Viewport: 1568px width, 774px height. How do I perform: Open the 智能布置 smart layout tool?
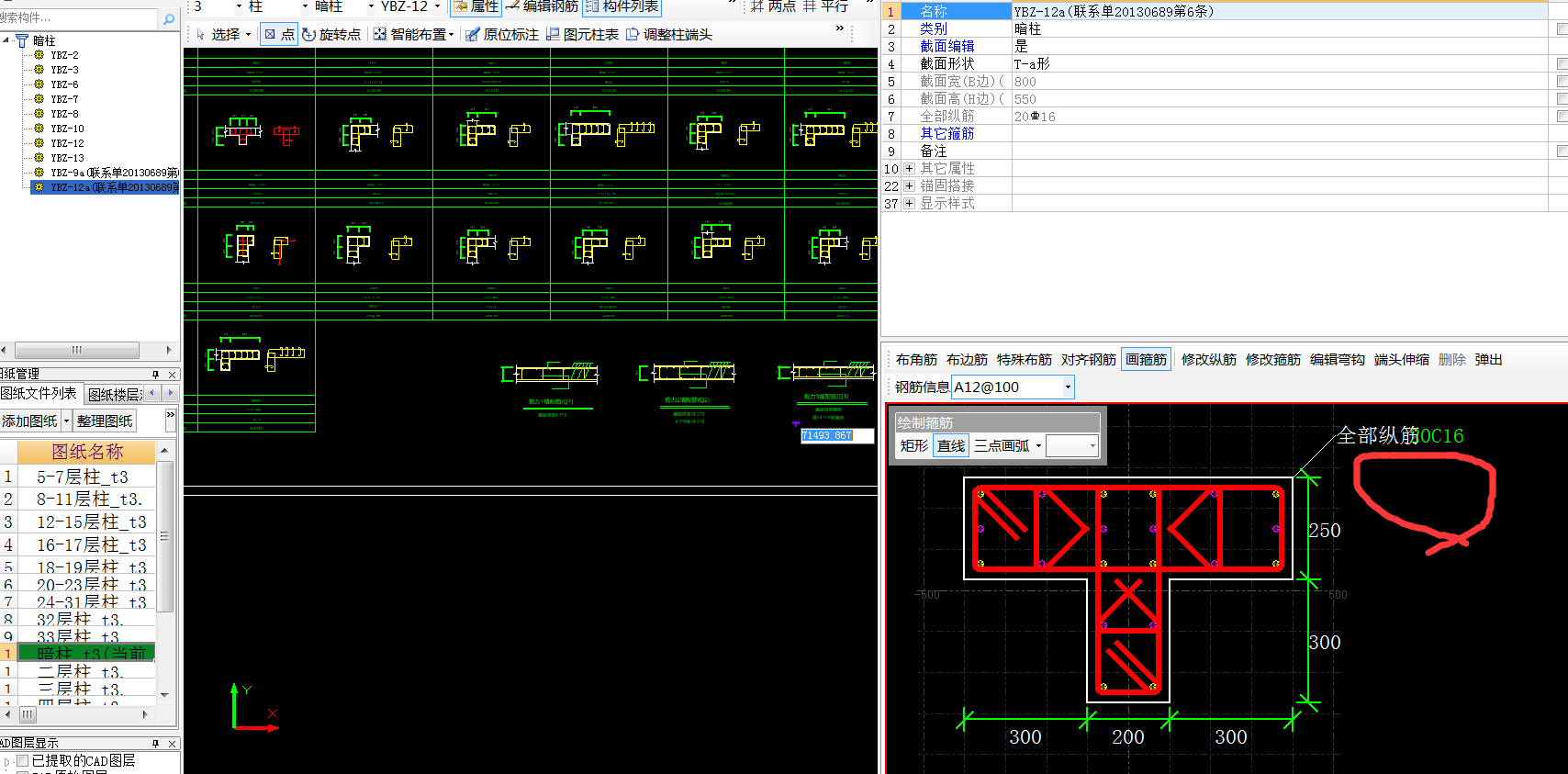(414, 35)
